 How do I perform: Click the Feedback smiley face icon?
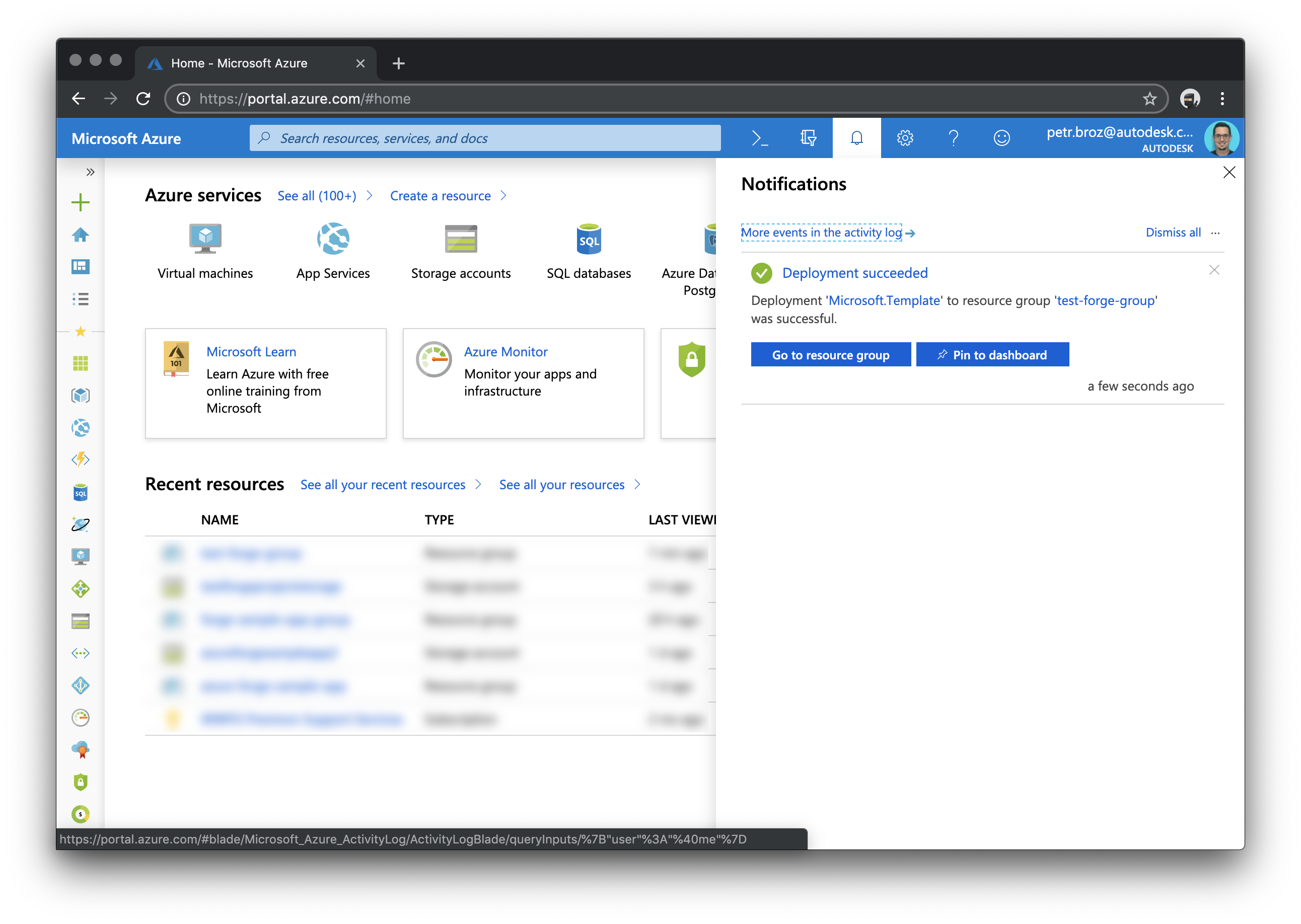(1001, 139)
